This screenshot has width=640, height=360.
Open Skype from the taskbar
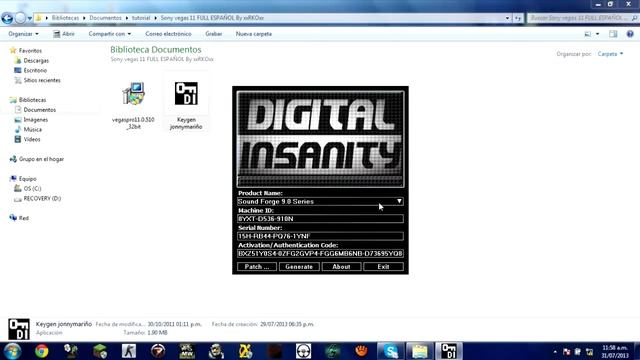coord(391,351)
